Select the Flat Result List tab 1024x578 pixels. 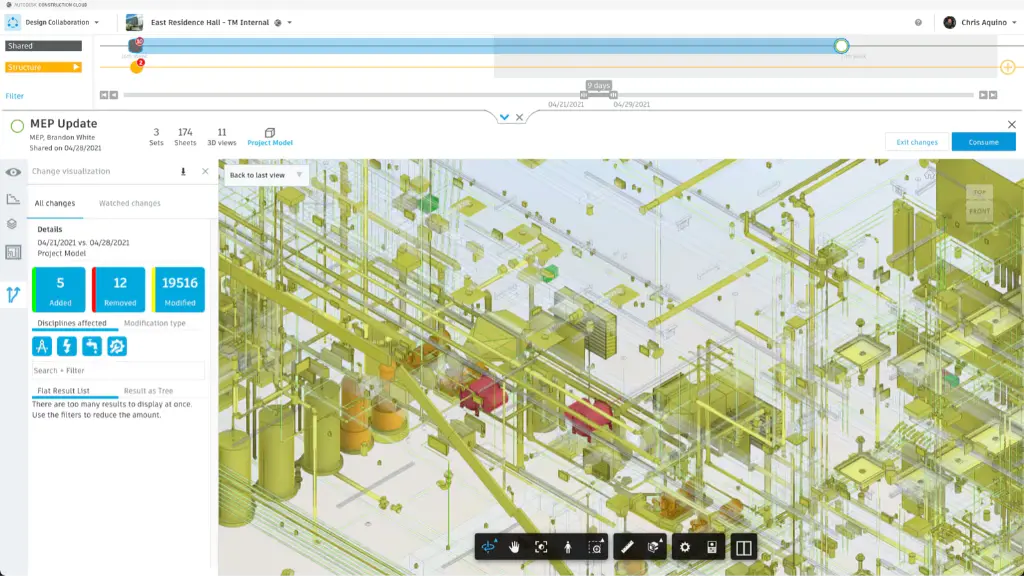pos(63,391)
